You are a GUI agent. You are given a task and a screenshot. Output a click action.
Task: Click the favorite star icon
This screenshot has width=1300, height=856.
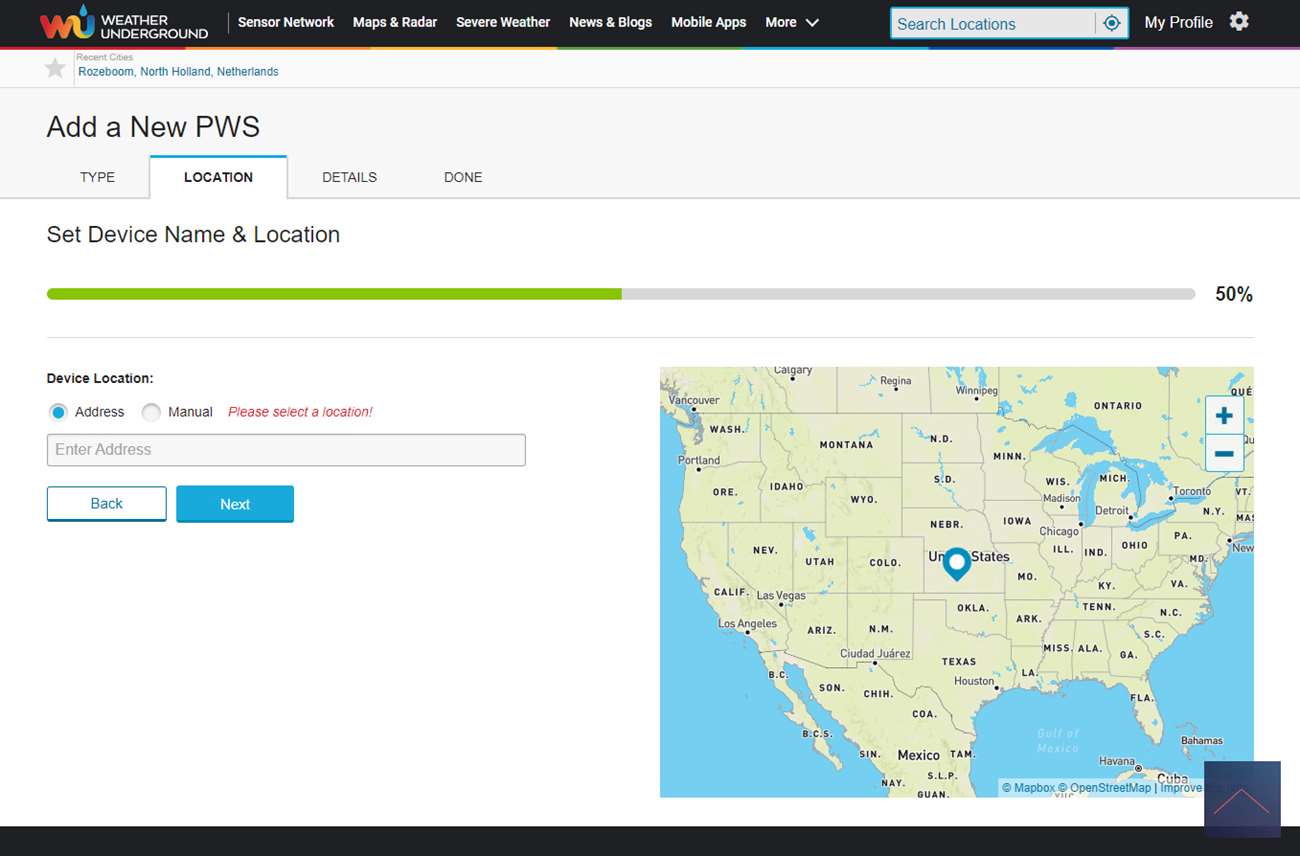55,68
